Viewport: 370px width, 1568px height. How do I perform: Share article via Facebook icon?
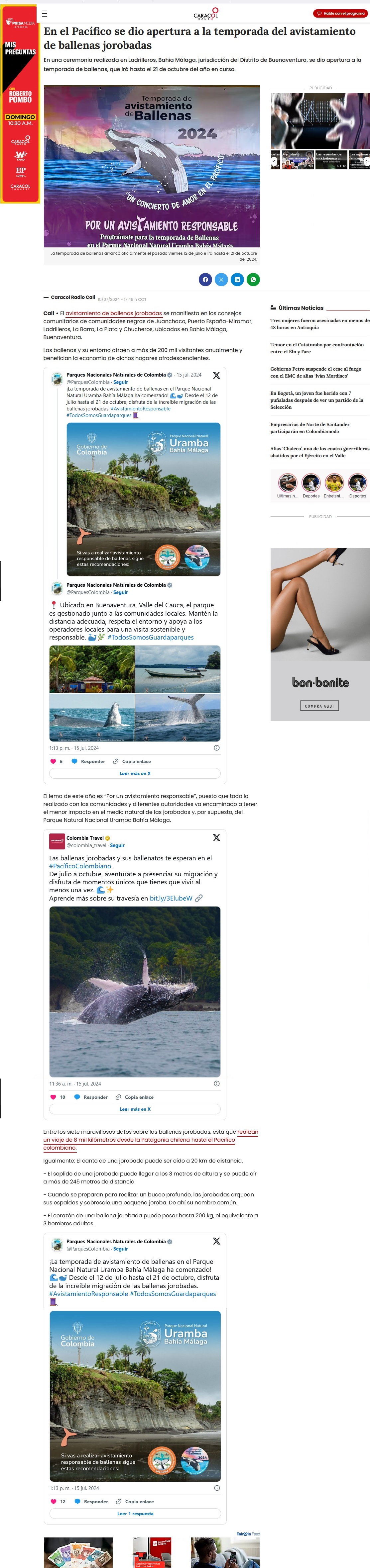205,279
